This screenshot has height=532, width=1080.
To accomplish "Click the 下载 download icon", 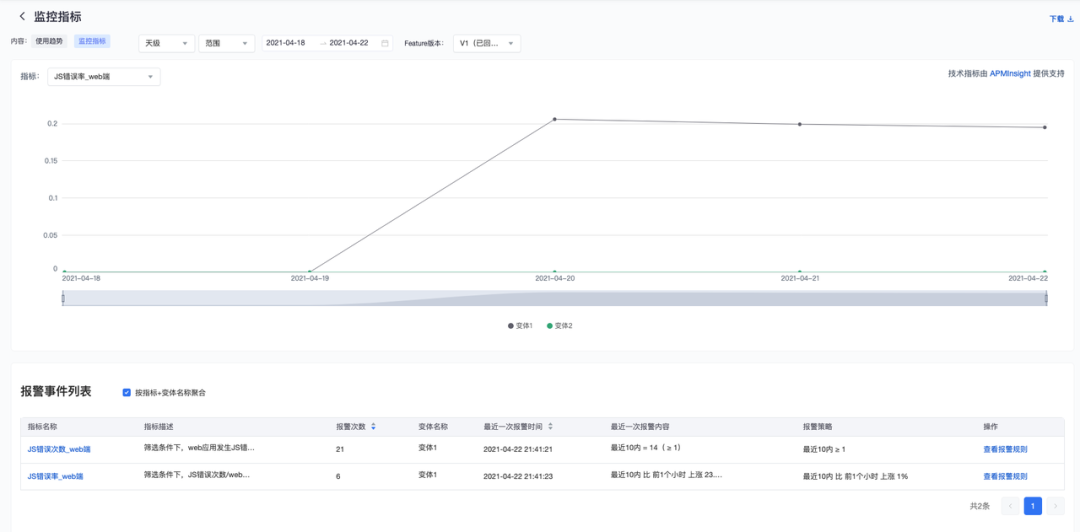I will click(x=1071, y=19).
